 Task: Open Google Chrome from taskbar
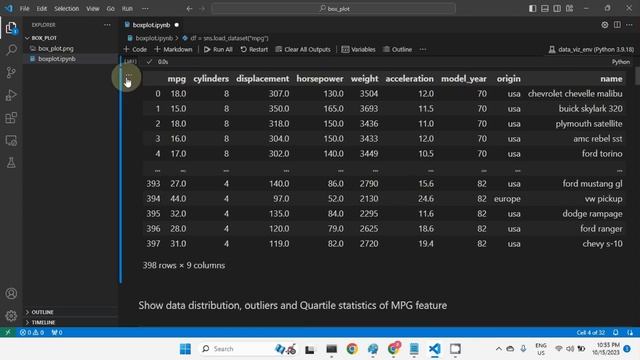coord(352,349)
